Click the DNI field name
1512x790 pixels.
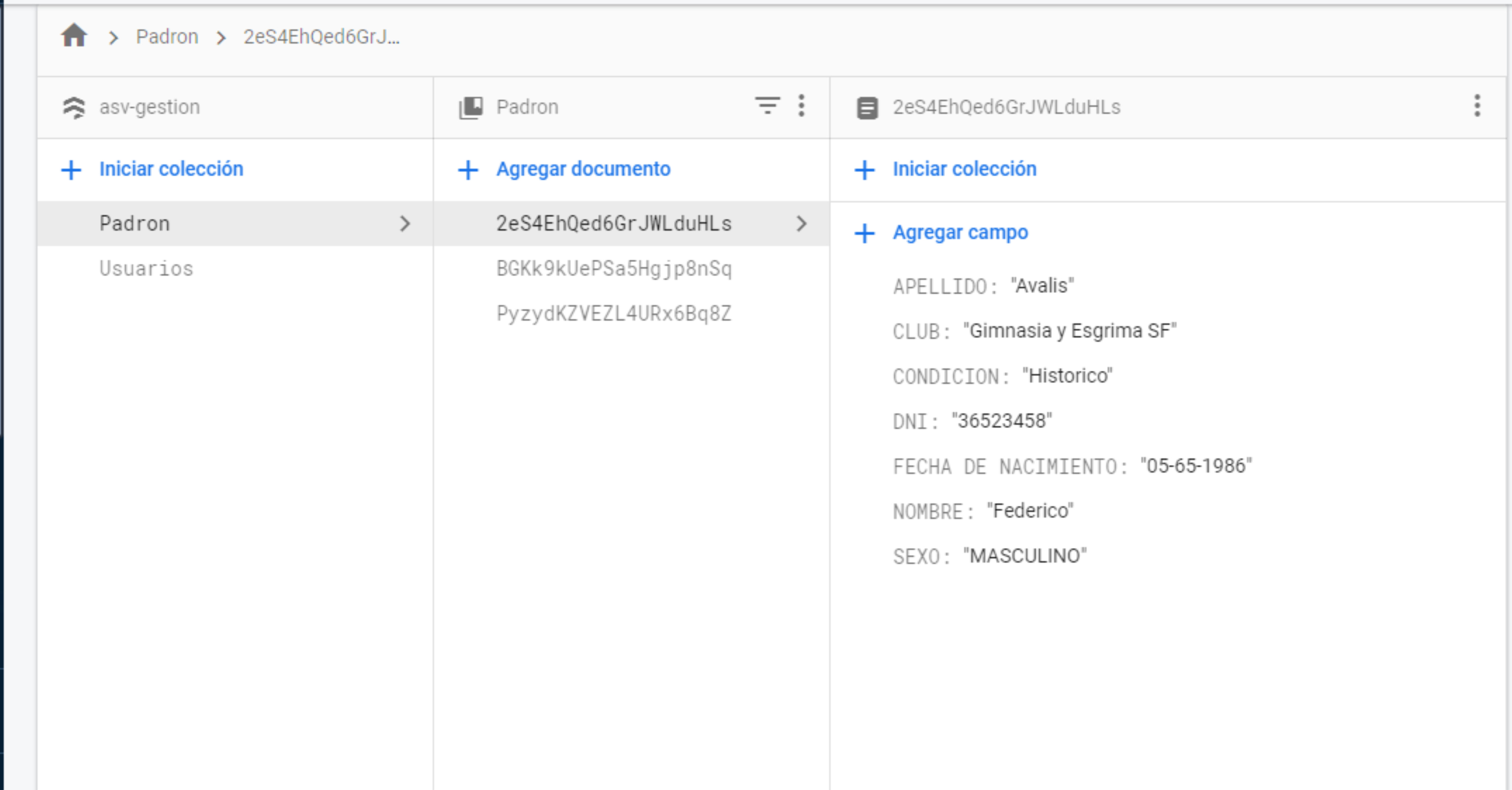coord(916,422)
